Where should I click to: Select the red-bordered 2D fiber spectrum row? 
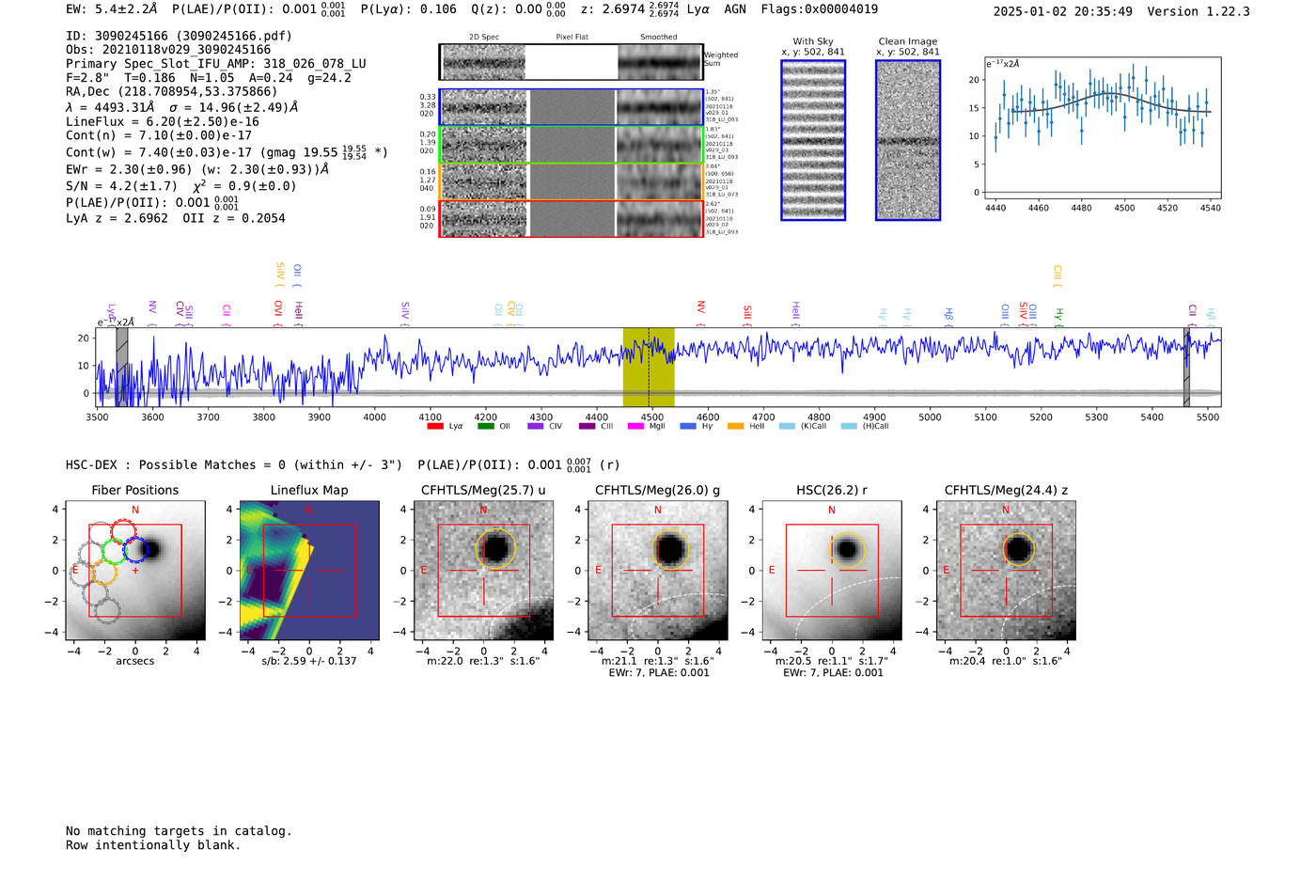[572, 218]
